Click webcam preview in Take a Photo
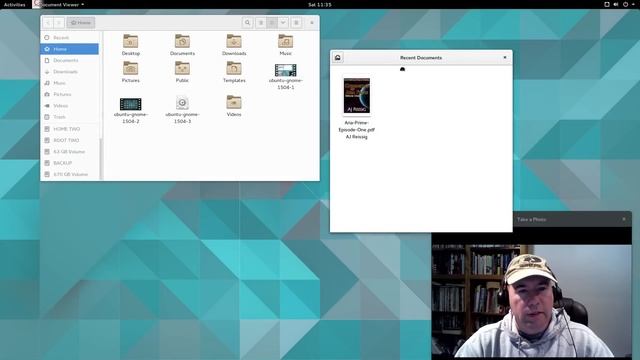The image size is (640, 360). pyautogui.click(x=531, y=300)
